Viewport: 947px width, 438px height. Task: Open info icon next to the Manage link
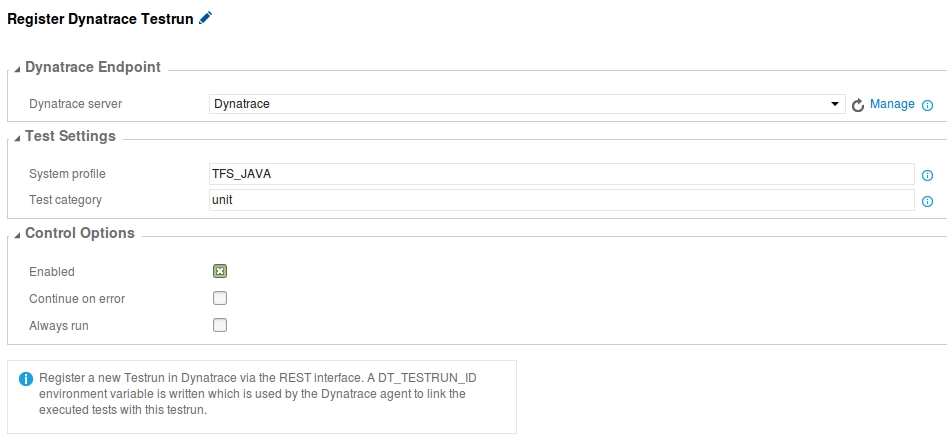pos(928,106)
